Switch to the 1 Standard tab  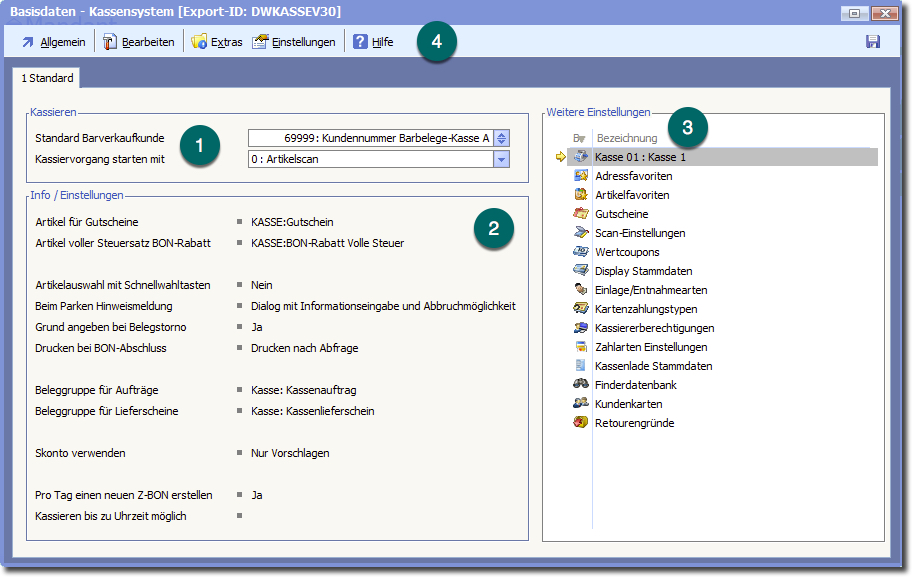click(47, 78)
